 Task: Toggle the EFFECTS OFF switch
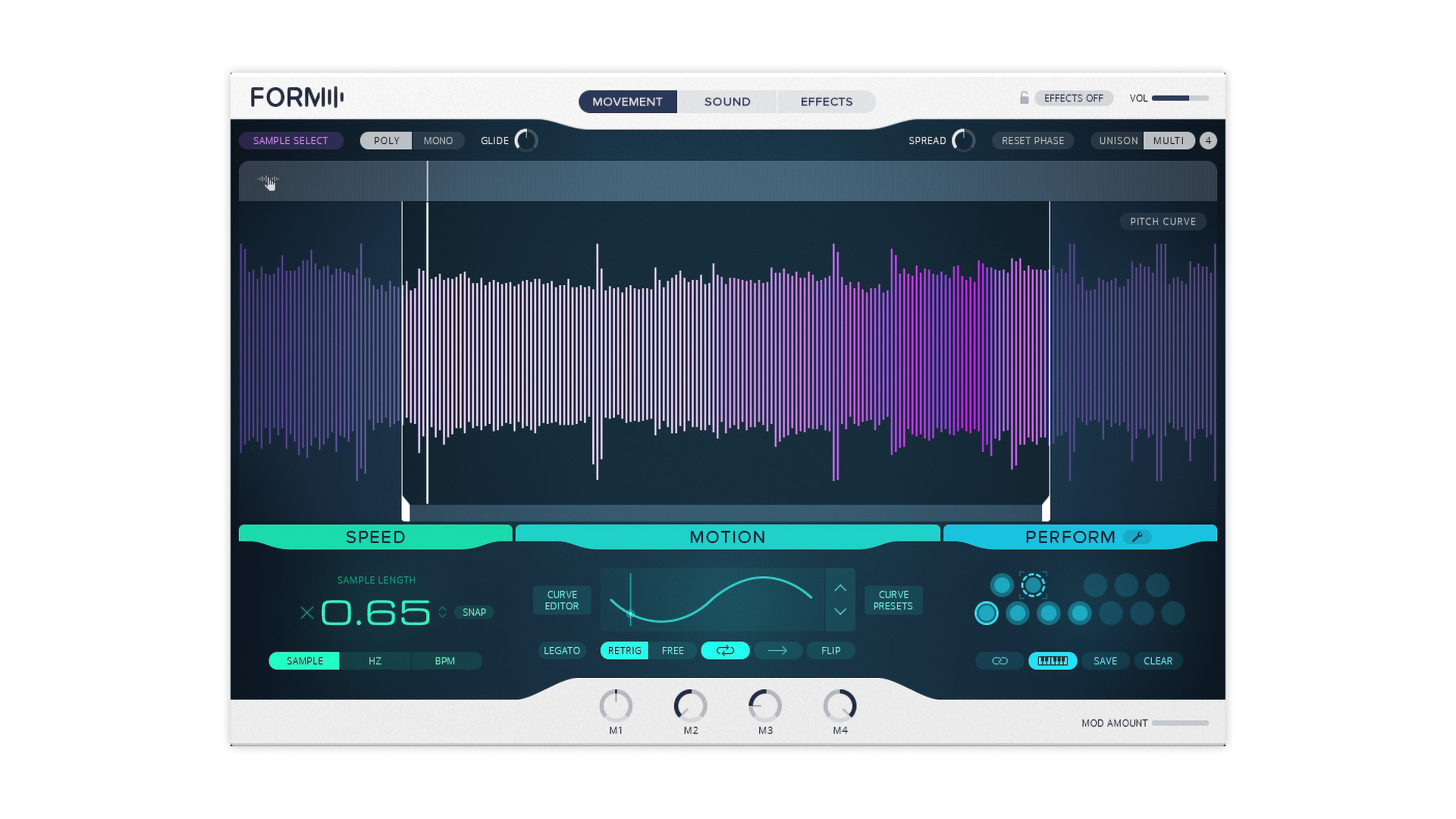(1073, 99)
